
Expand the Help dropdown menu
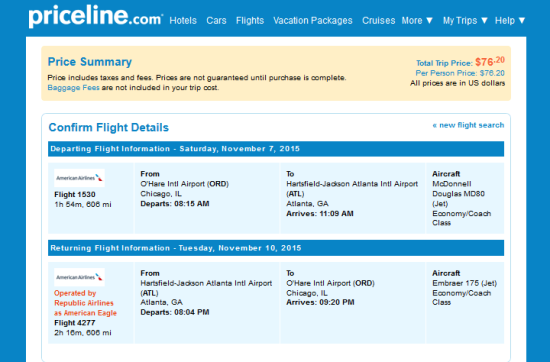click(x=510, y=21)
